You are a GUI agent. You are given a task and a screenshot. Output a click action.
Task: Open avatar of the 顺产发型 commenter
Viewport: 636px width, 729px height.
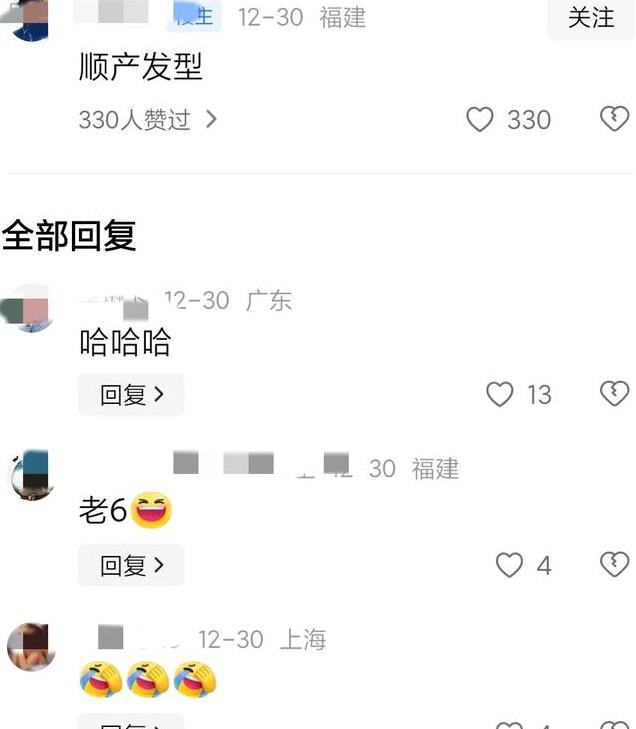tap(27, 20)
